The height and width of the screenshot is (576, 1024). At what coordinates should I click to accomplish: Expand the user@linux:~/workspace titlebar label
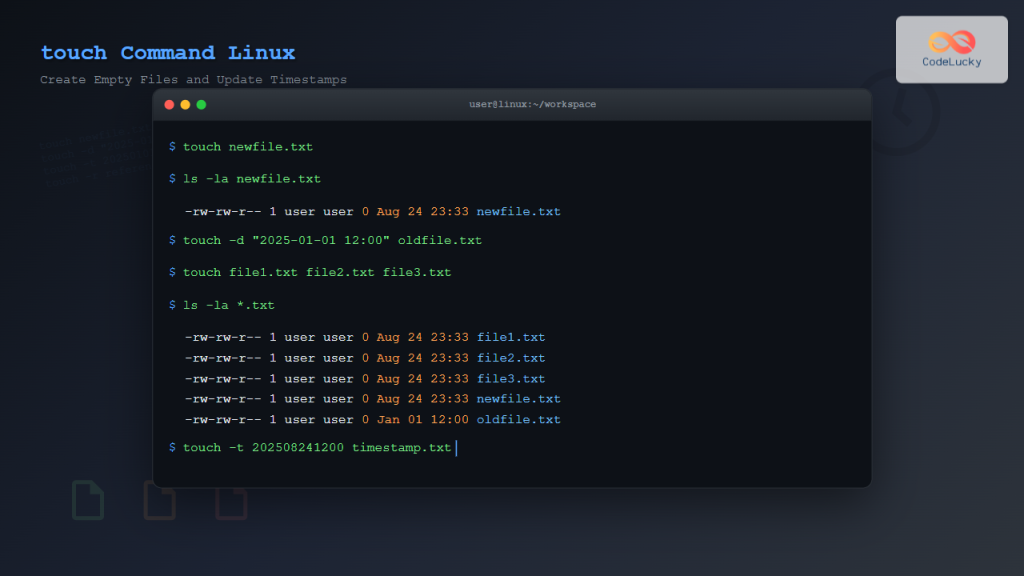tap(532, 103)
